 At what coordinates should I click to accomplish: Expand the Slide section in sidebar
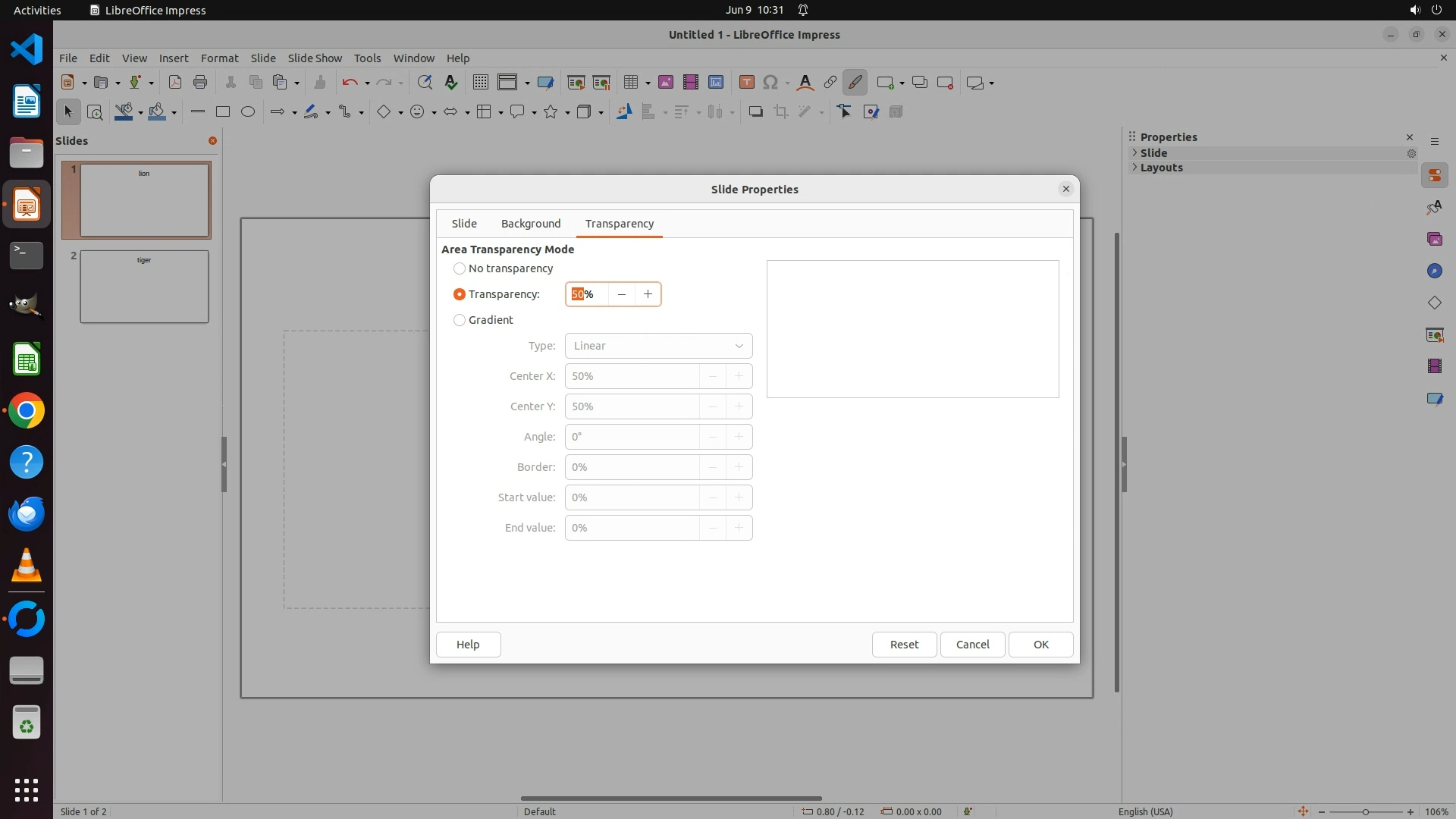point(1153,153)
